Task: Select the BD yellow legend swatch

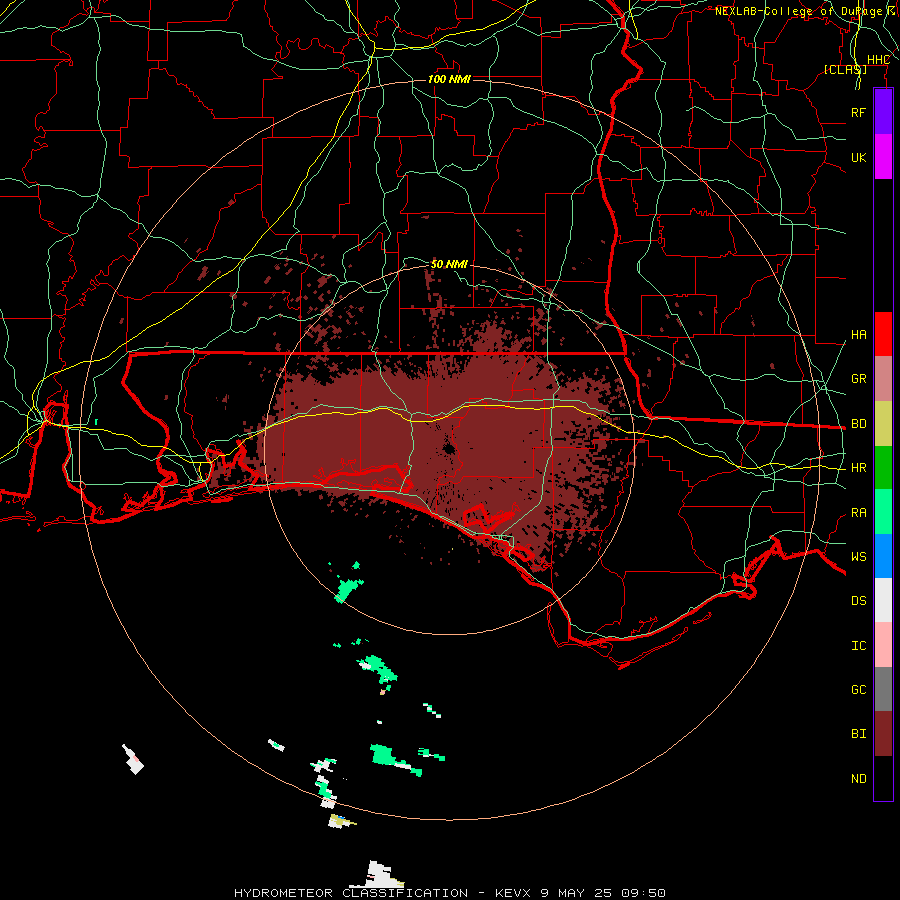Action: coord(883,424)
